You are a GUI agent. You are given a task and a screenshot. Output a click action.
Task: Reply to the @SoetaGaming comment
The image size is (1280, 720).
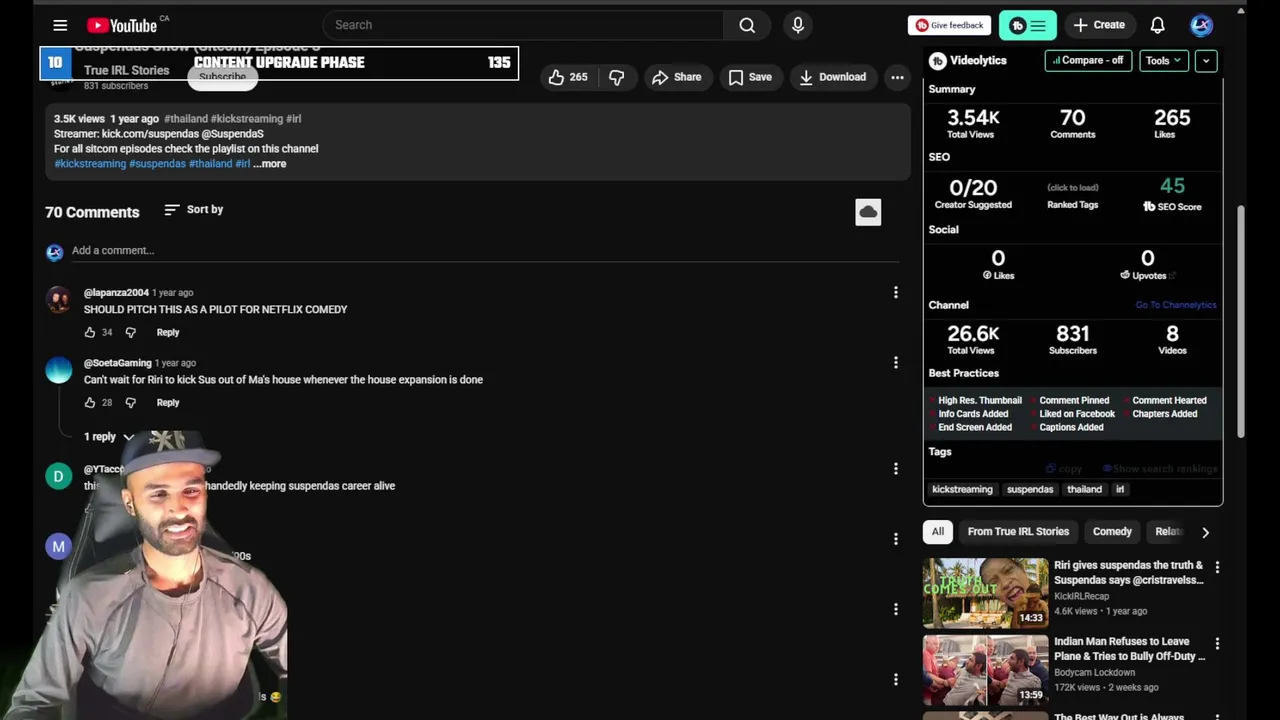(168, 402)
